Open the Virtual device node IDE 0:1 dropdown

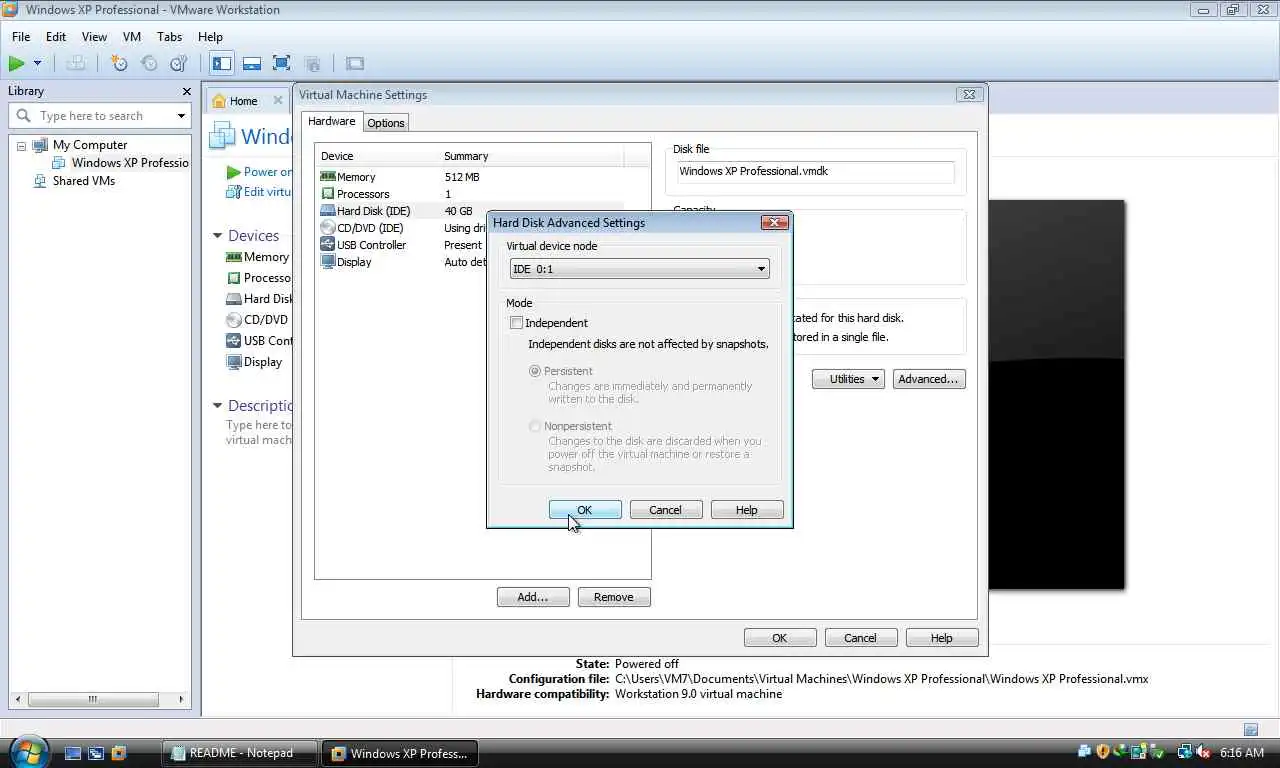(639, 269)
